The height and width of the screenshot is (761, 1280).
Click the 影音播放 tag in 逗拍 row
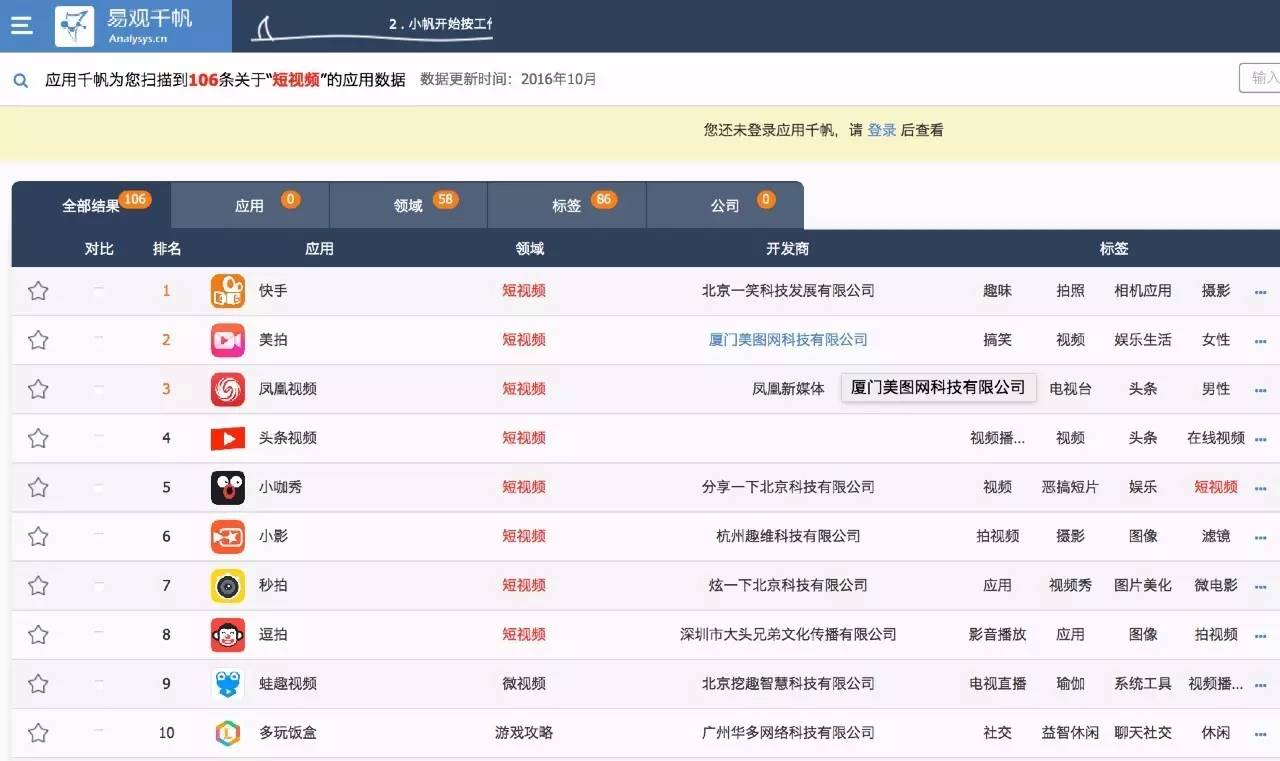tap(997, 634)
